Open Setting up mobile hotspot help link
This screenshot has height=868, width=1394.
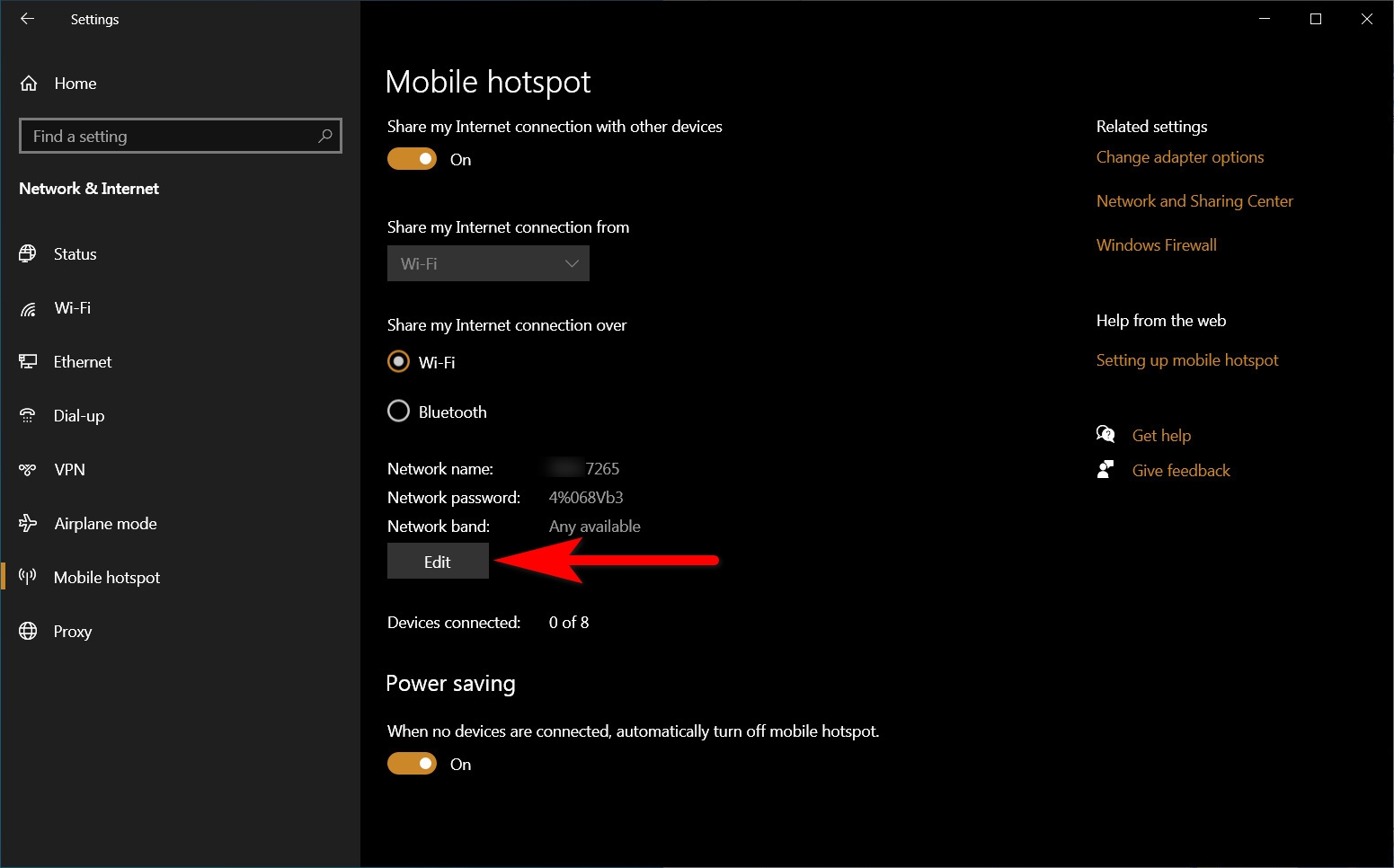[x=1187, y=360]
